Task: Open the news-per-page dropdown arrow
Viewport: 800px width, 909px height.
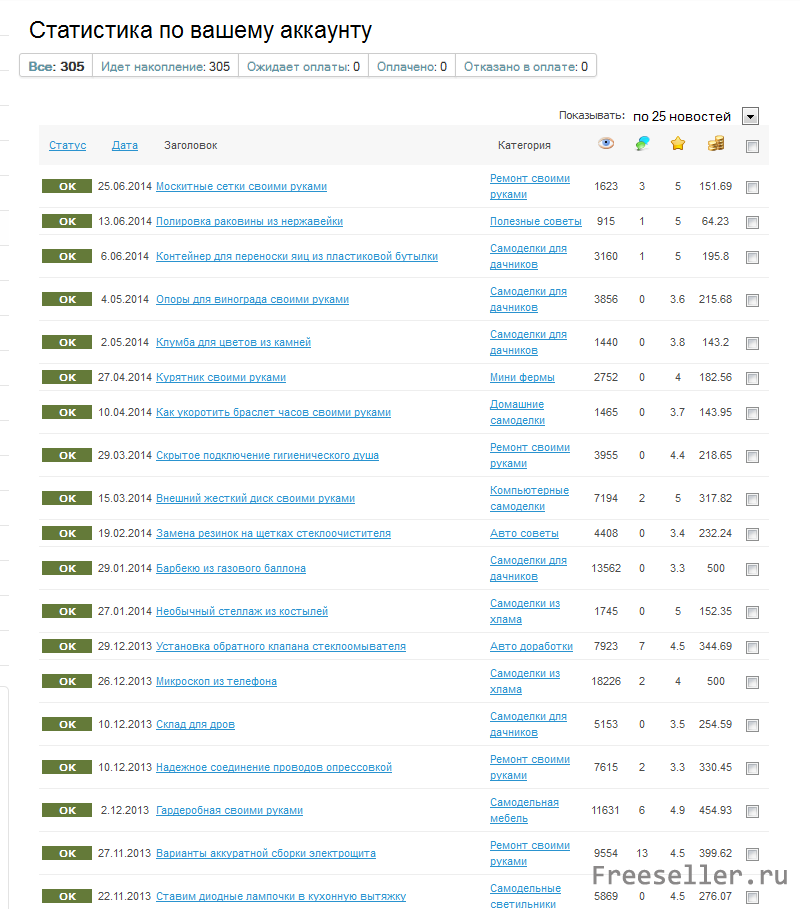Action: pyautogui.click(x=750, y=116)
